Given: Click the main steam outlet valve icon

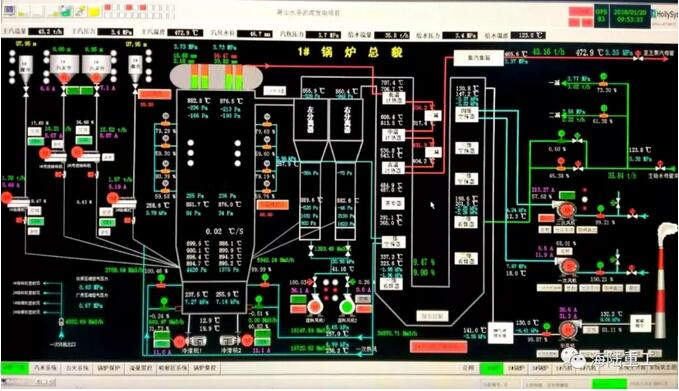Looking at the screenshot, I should (x=638, y=56).
